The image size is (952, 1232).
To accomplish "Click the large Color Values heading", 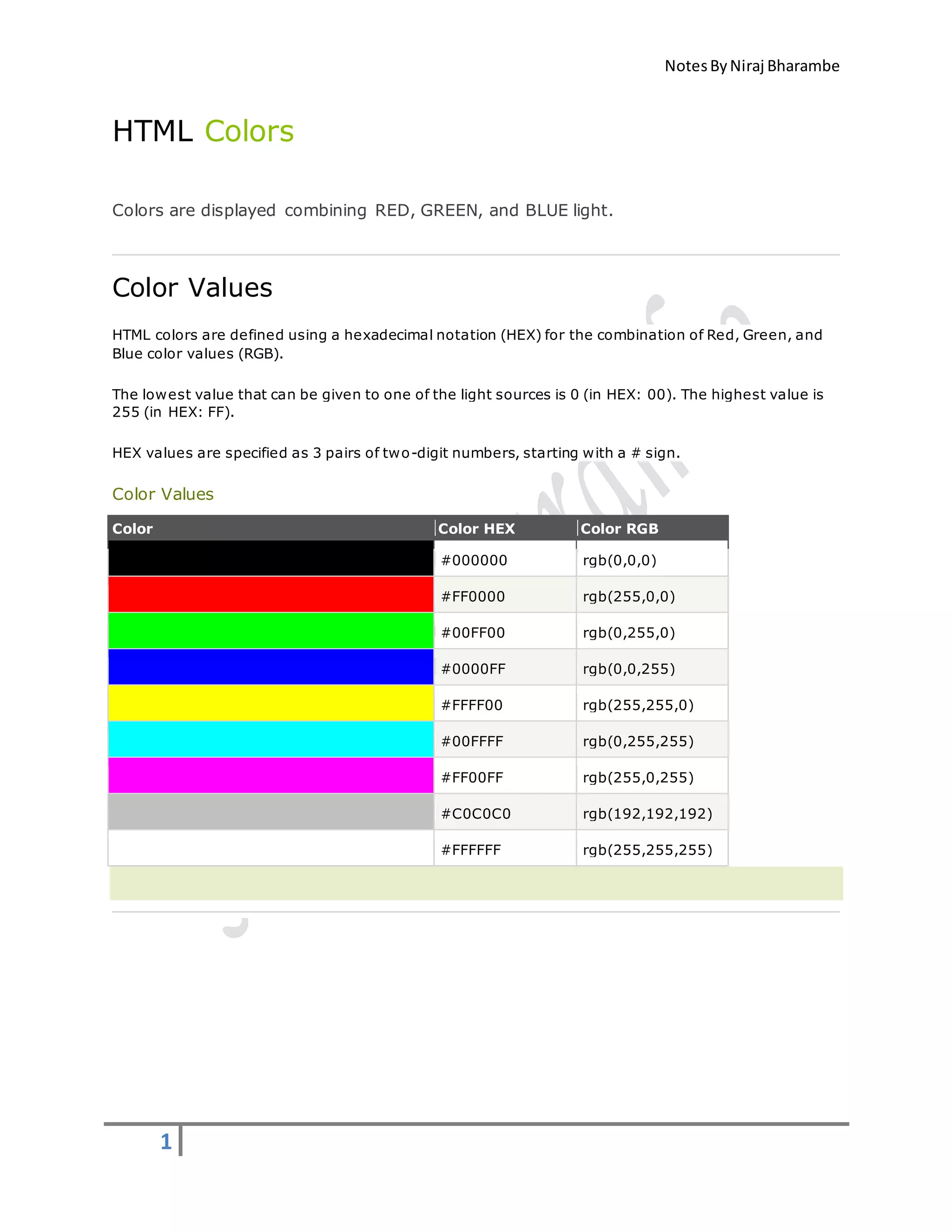I will tap(192, 288).
